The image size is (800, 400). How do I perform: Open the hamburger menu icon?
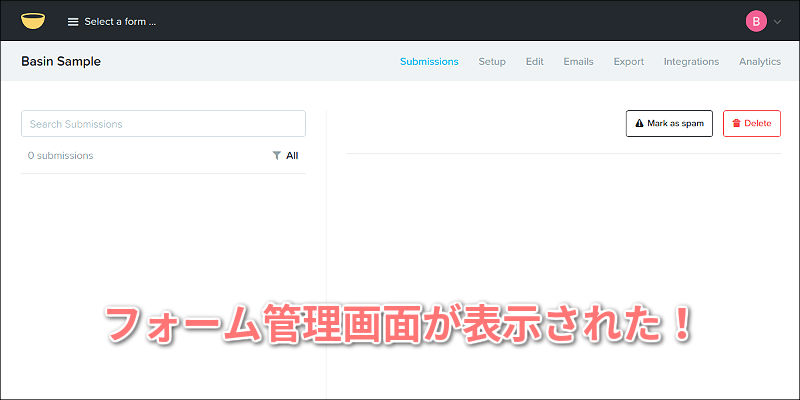point(73,22)
